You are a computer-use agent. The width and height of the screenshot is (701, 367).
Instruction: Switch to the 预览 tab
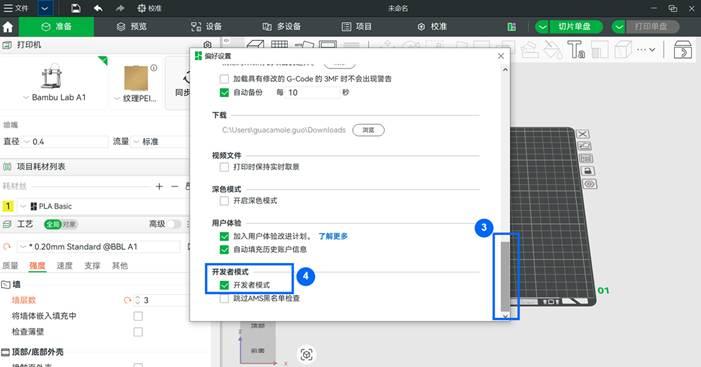132,27
